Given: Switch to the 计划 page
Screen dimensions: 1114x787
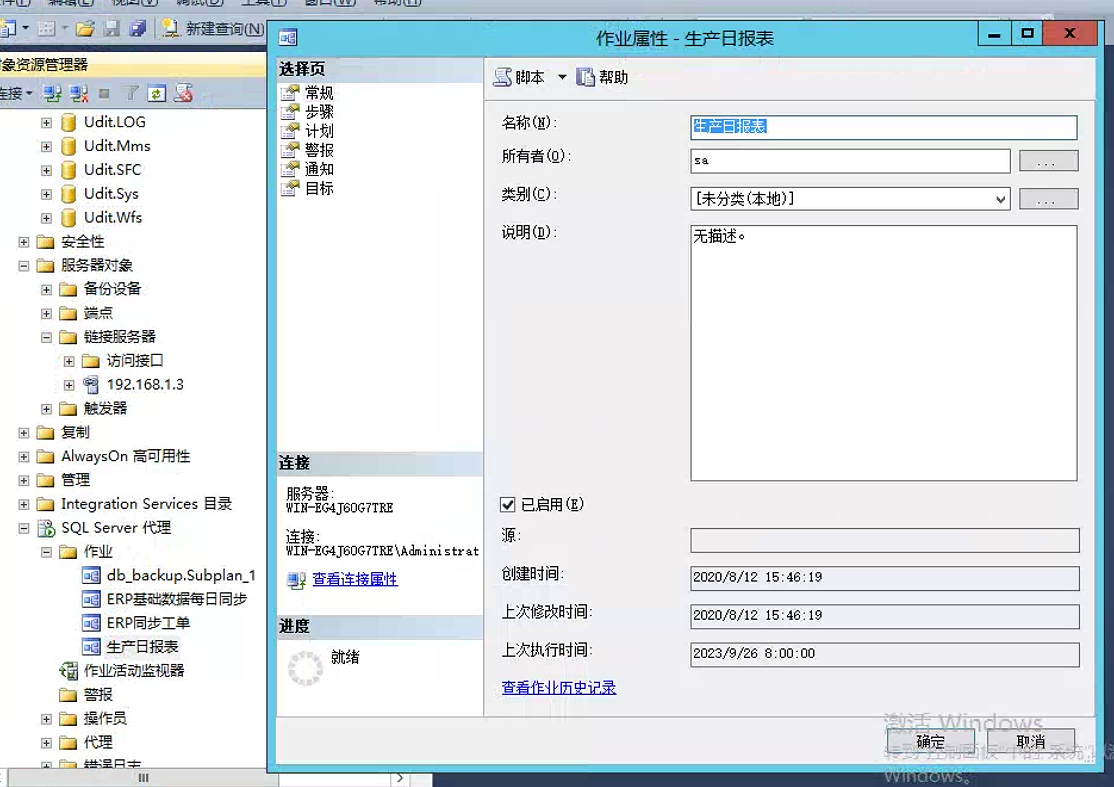Looking at the screenshot, I should [319, 131].
